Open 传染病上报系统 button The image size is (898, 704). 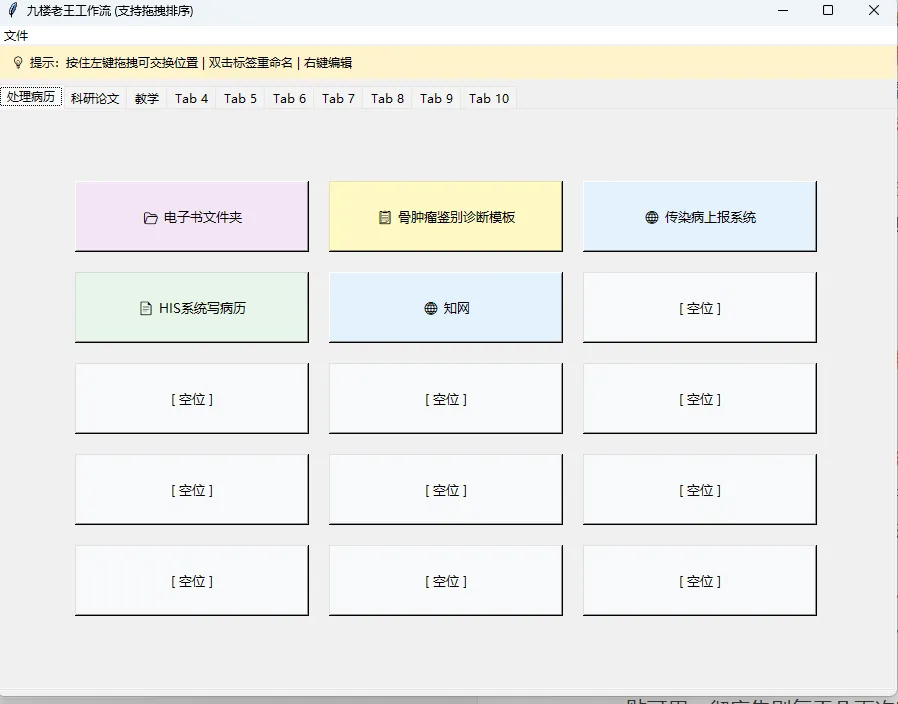700,217
